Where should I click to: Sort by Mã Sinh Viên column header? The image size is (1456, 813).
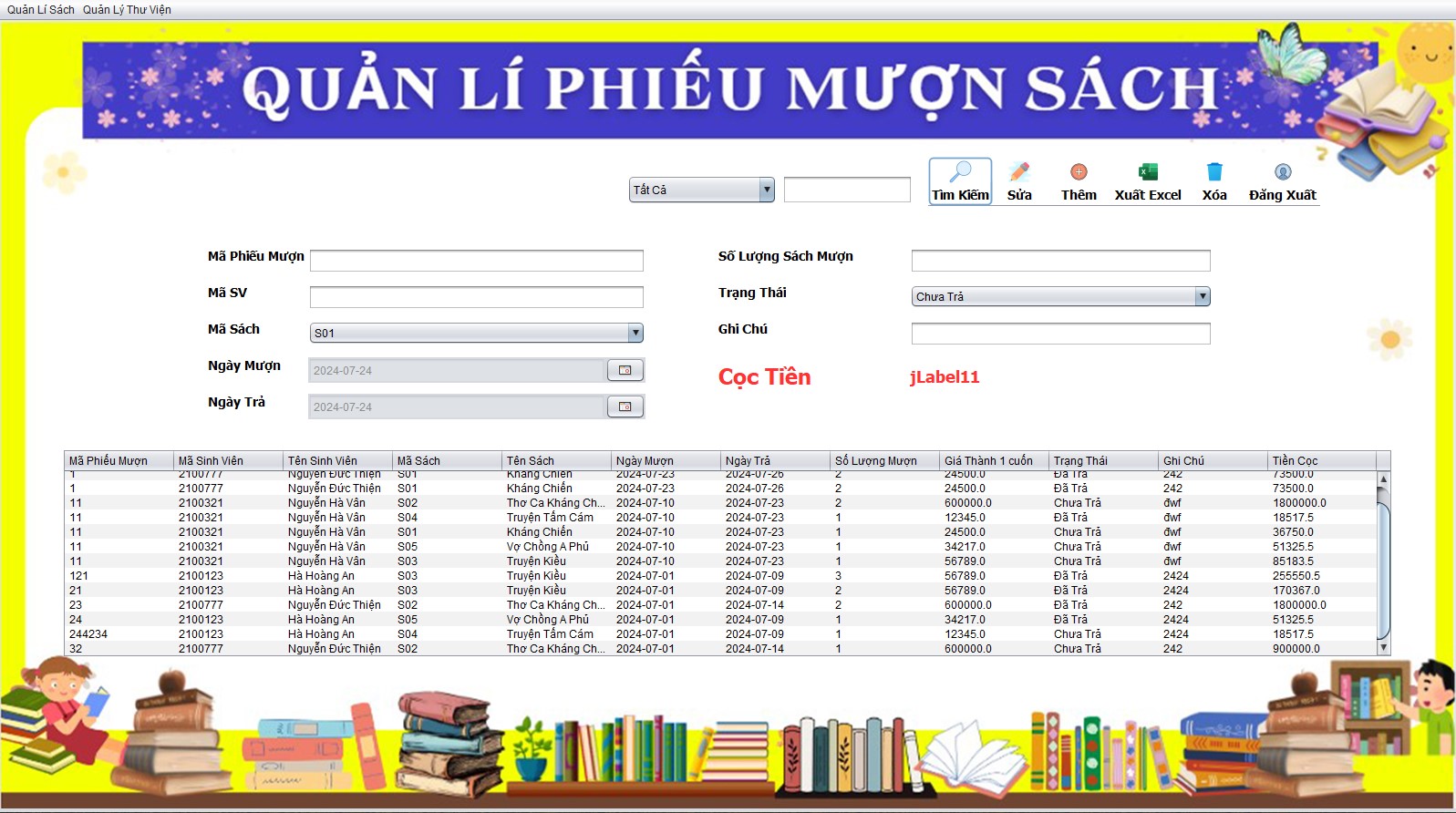click(228, 460)
